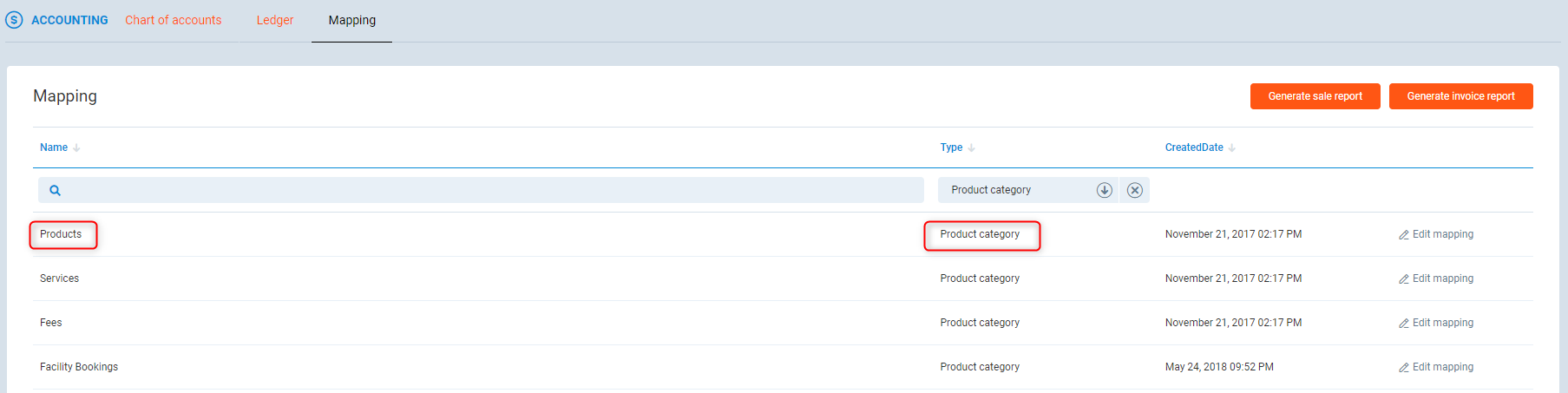Click the pencil icon on the Fees row
The height and width of the screenshot is (393, 1568).
[x=1403, y=324]
